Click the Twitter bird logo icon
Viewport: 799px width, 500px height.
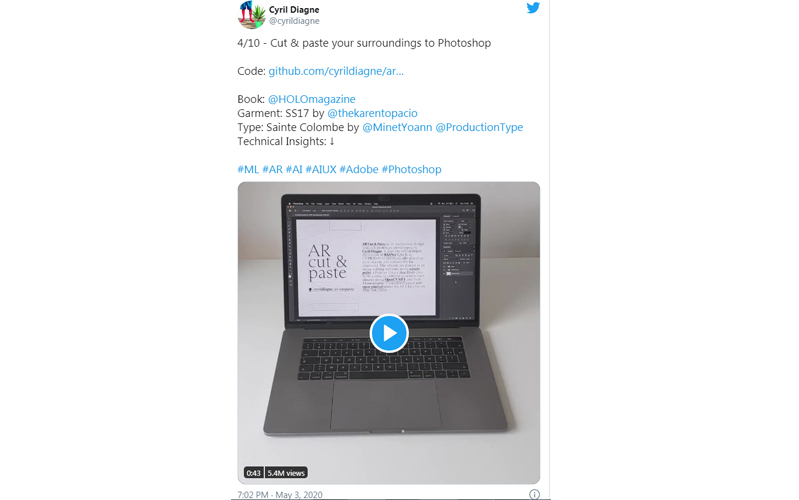[533, 8]
